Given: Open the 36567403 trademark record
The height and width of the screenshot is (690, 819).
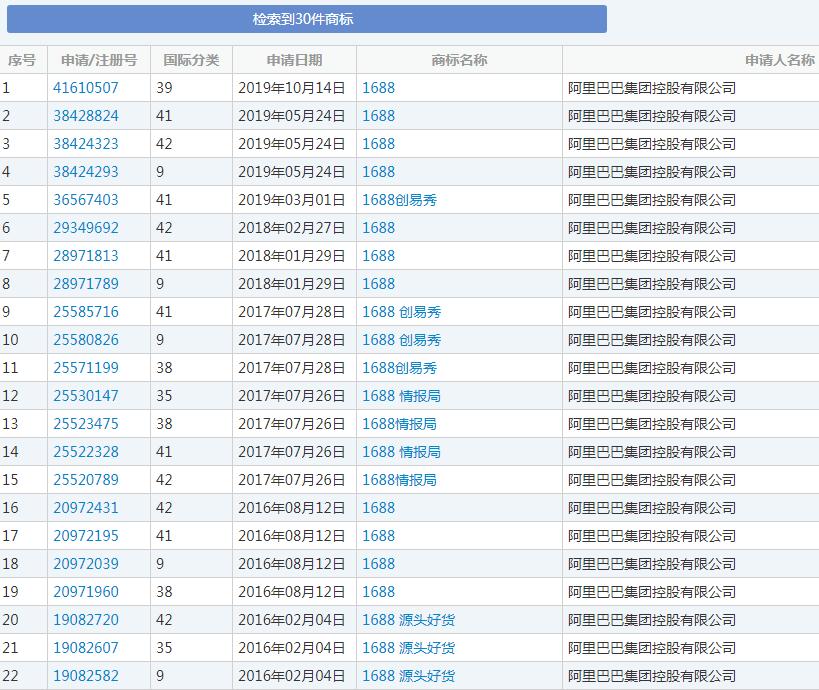Looking at the screenshot, I should point(86,200).
